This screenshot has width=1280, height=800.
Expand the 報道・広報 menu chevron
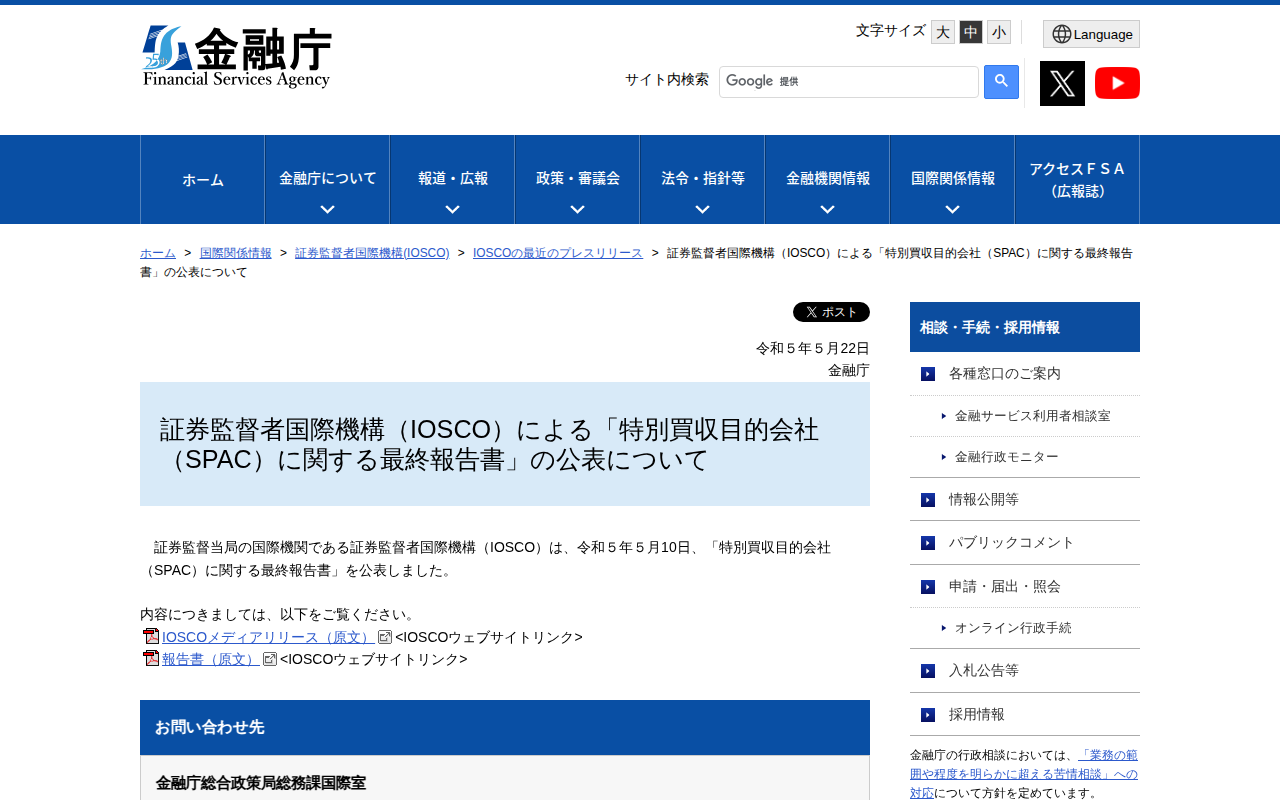click(452, 210)
